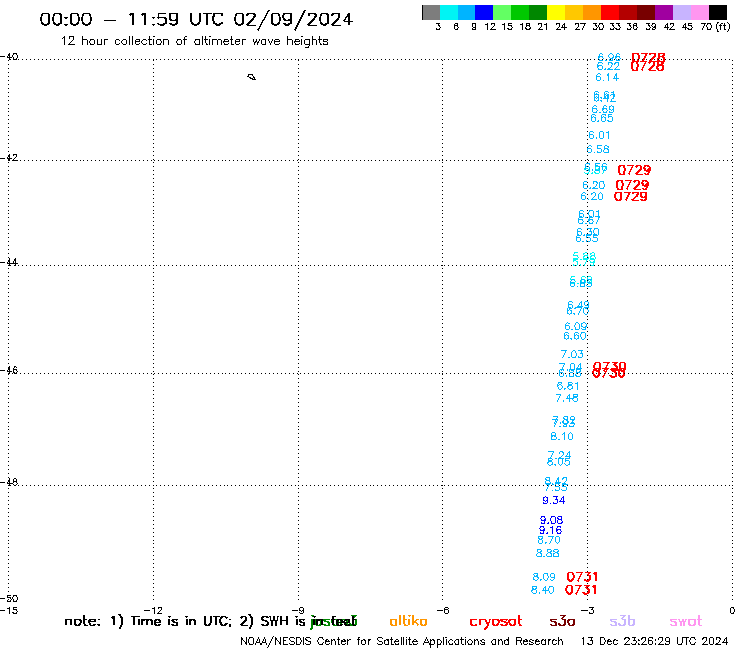The width and height of the screenshot is (740, 650).
Task: Click the wave height value 8.70
Action: click(549, 540)
